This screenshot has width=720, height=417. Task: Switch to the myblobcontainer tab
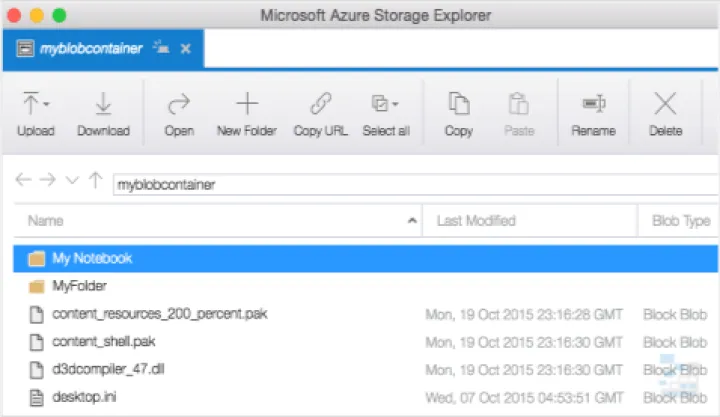pyautogui.click(x=90, y=48)
